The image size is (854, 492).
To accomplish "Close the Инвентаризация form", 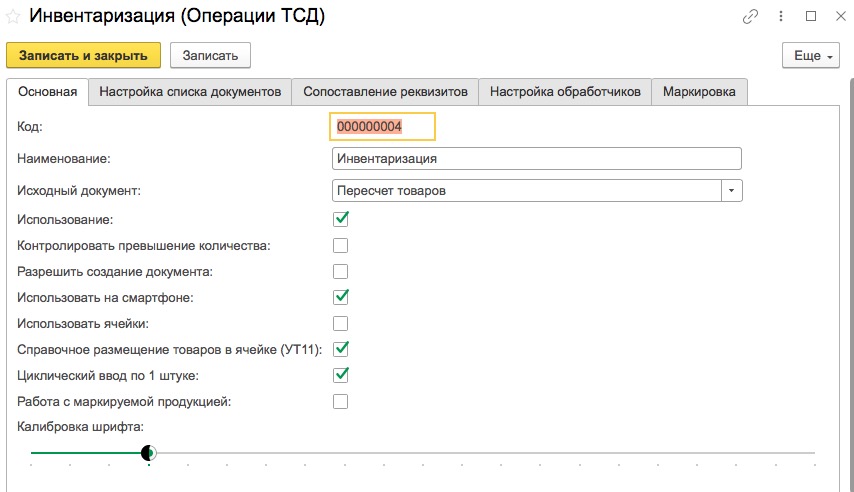I will coord(840,16).
